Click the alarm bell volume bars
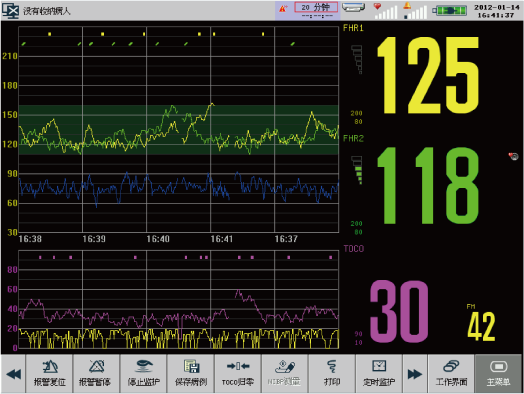 (415, 11)
